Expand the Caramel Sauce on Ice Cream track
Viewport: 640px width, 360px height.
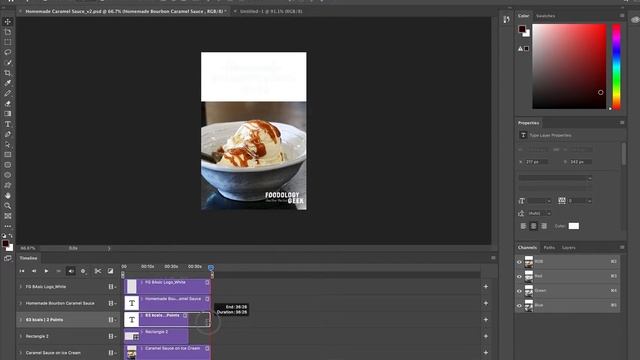[x=21, y=353]
